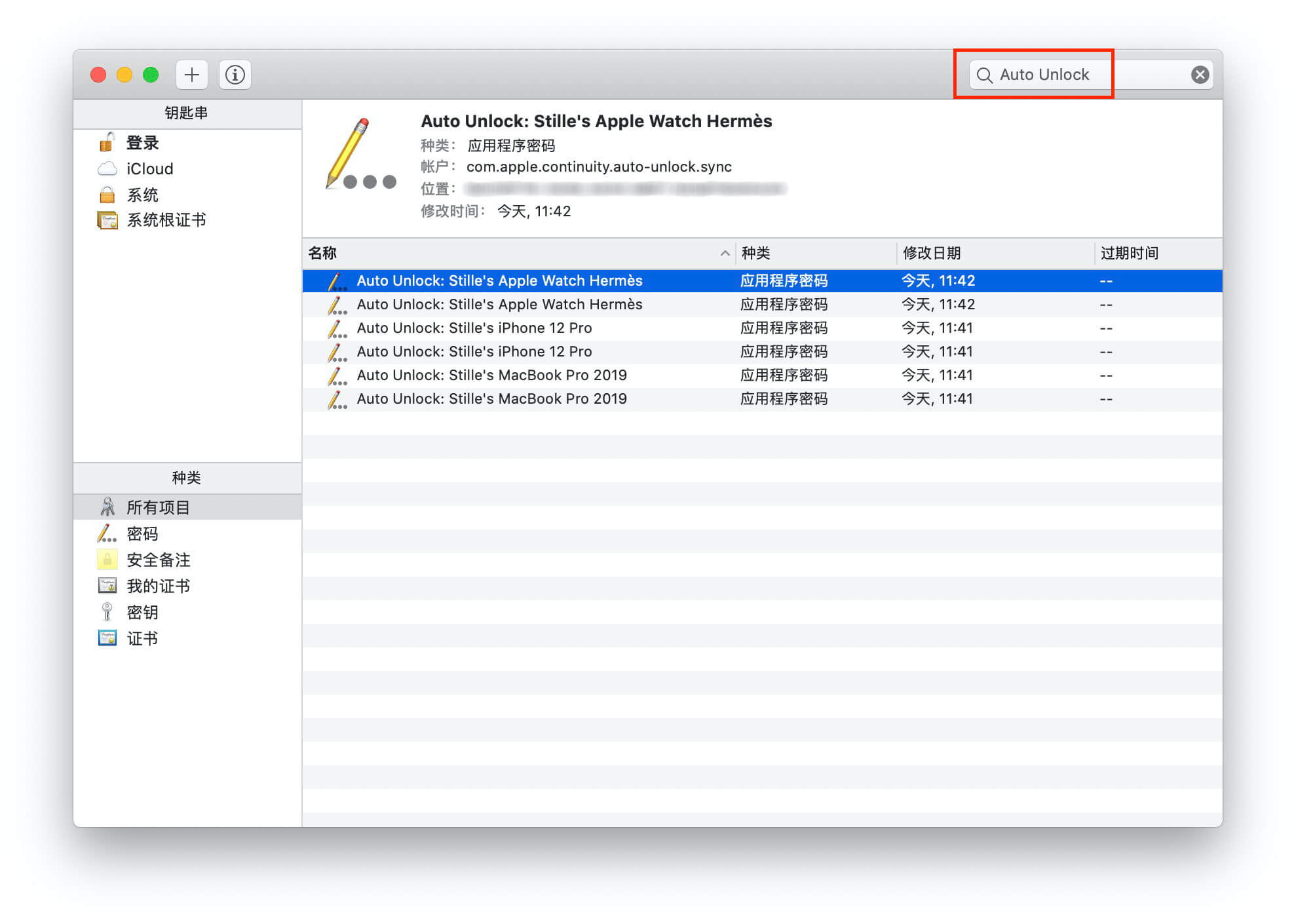Click the pencil icon of the first MacBook row

[337, 375]
